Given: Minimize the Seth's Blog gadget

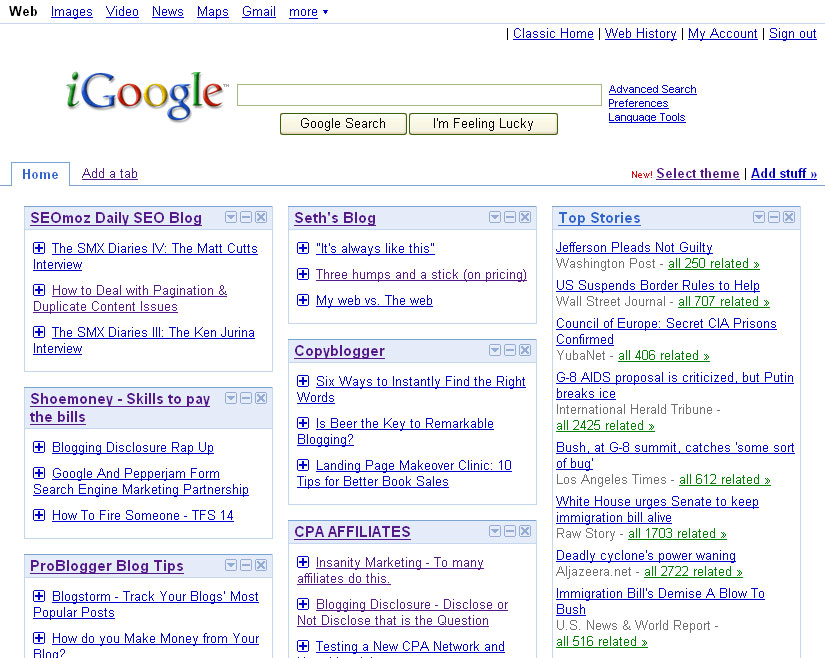Looking at the screenshot, I should [x=510, y=217].
